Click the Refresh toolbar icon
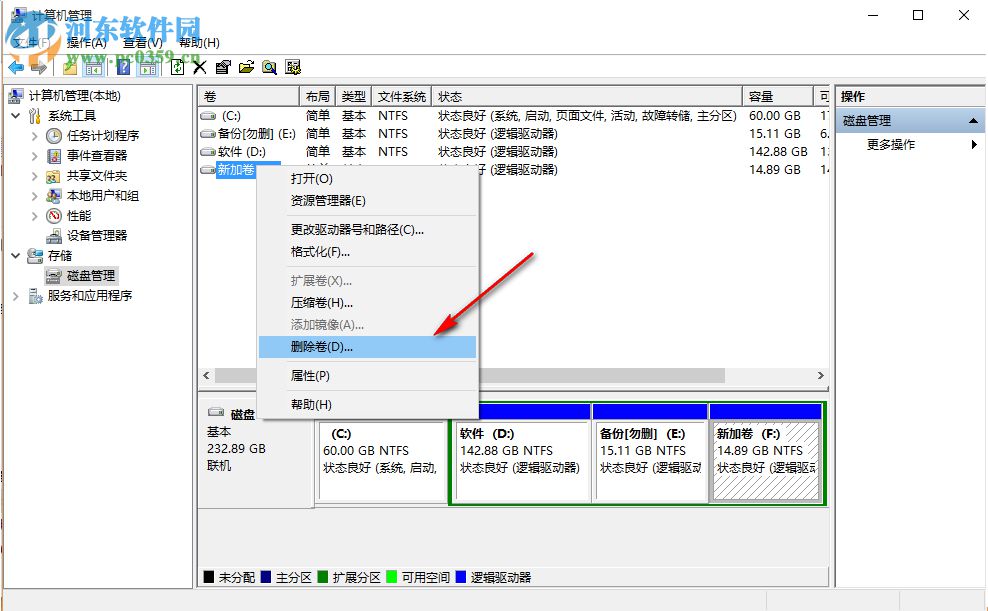 coord(177,67)
